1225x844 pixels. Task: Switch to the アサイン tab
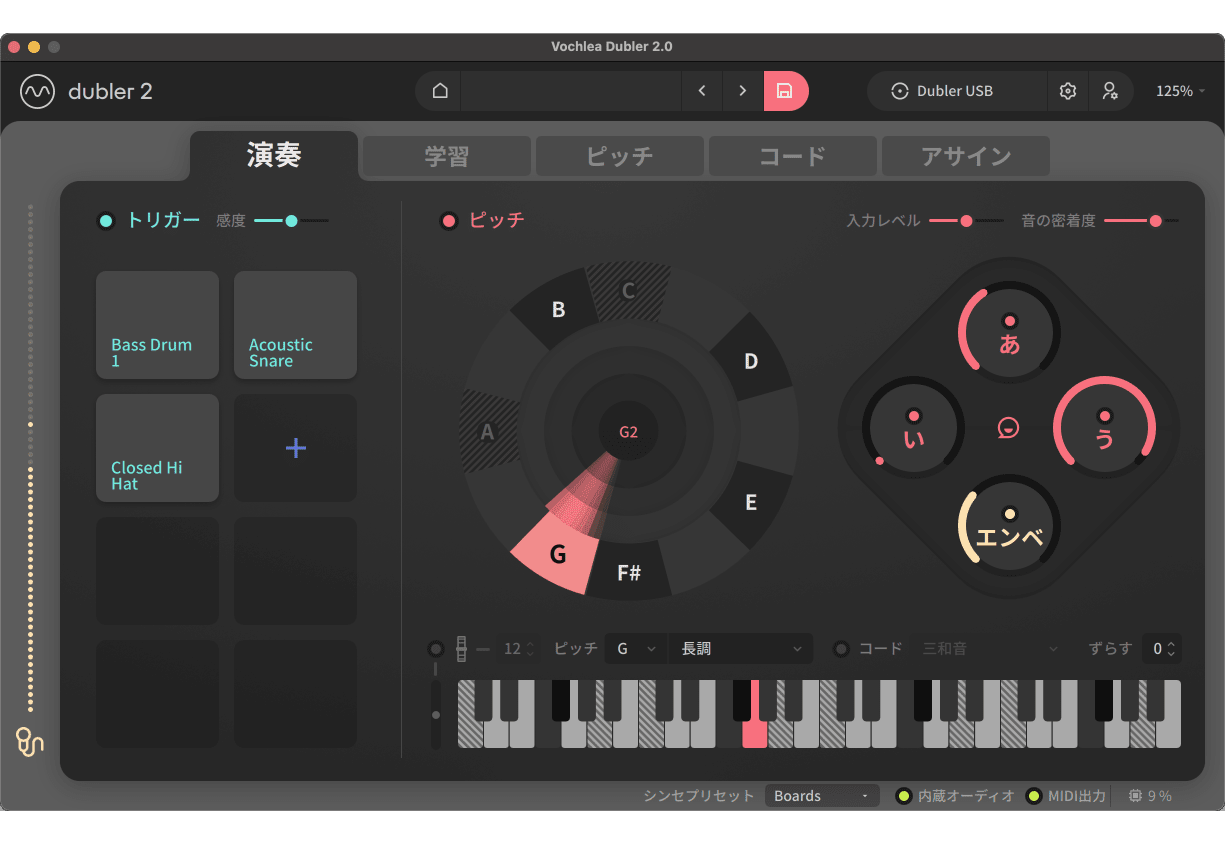(966, 157)
